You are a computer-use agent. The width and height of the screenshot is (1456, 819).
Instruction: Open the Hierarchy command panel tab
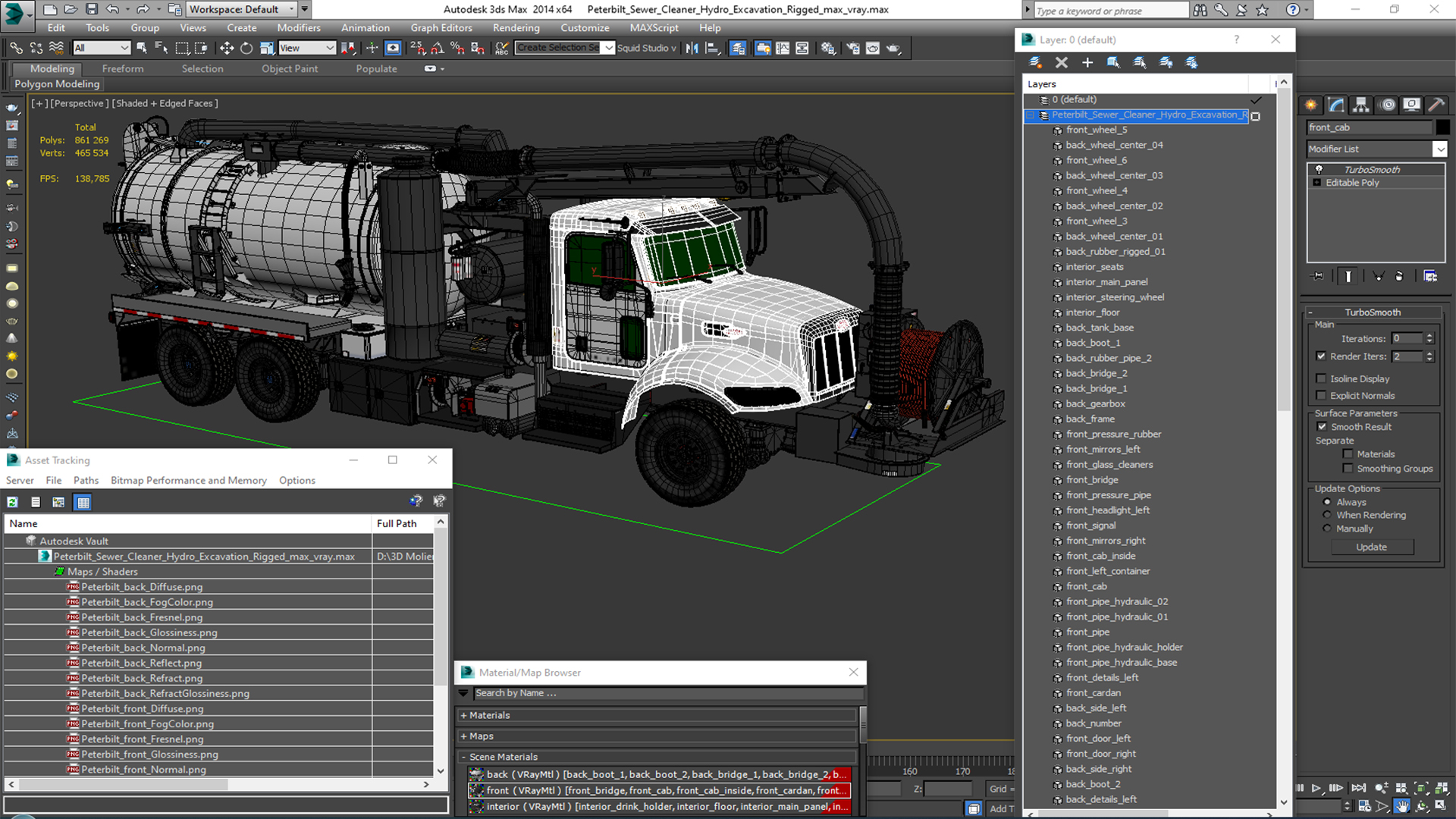(1361, 105)
